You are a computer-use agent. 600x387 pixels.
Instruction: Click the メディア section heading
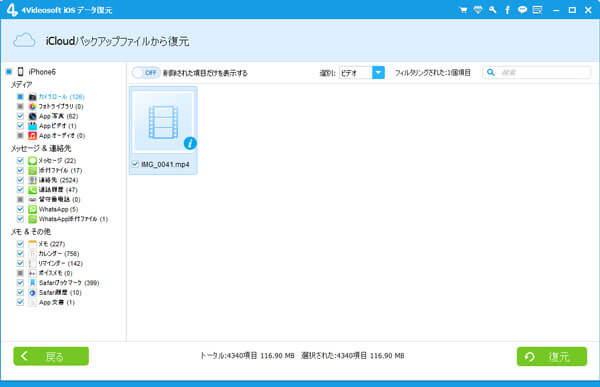tap(21, 85)
